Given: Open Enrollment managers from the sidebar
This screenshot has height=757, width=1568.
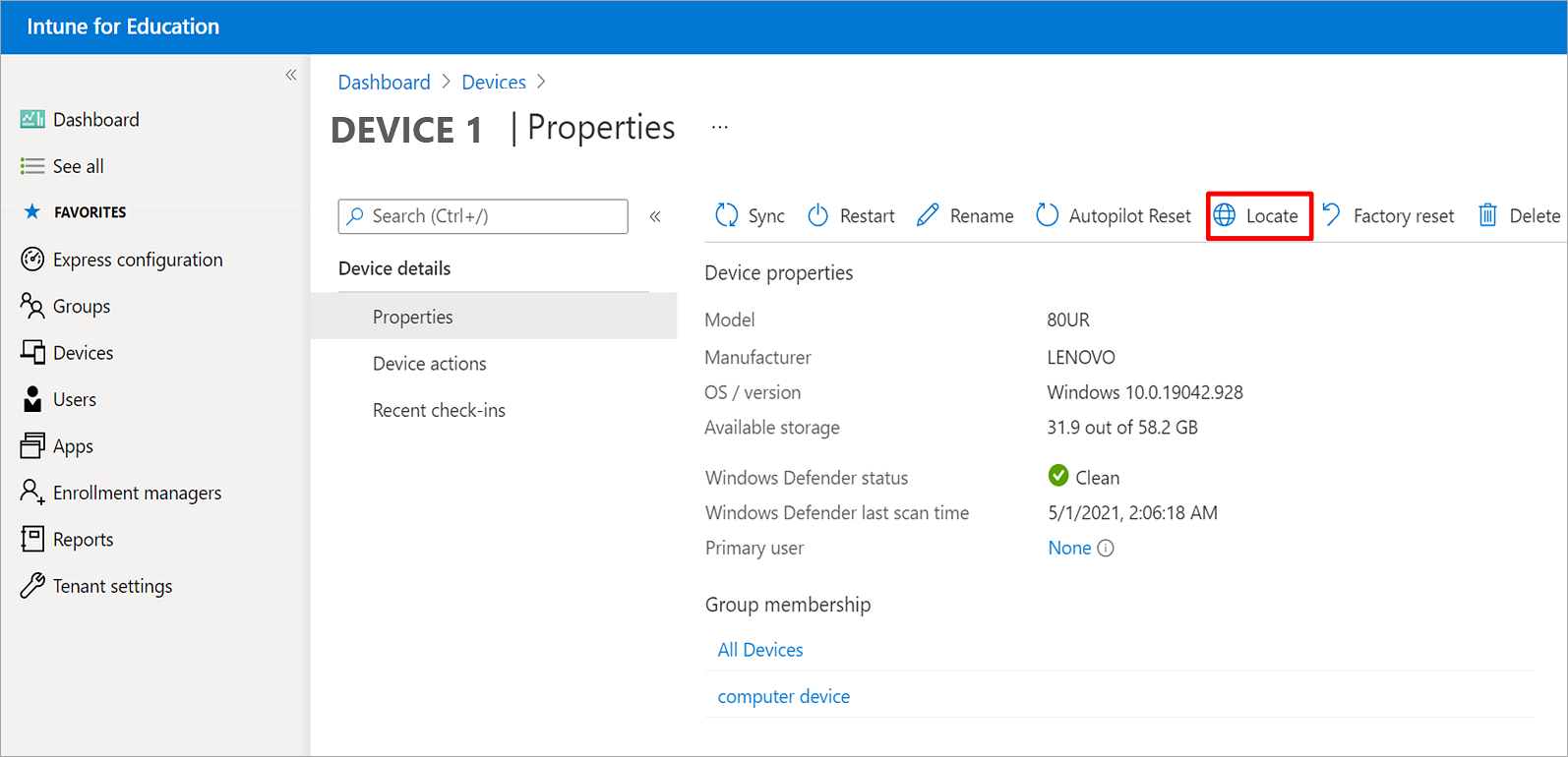Looking at the screenshot, I should pos(137,493).
